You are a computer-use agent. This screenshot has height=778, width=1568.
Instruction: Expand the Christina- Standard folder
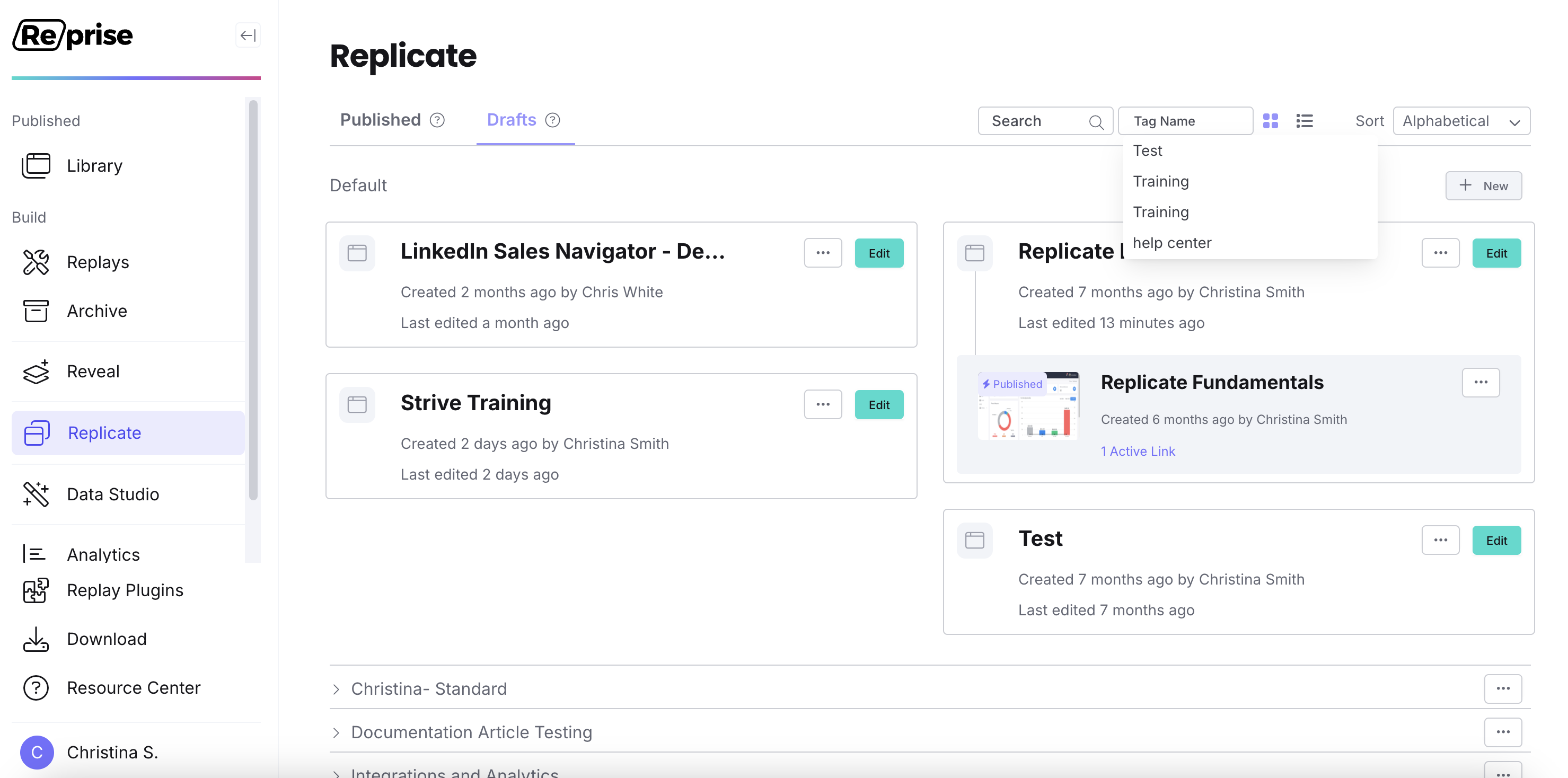point(336,689)
